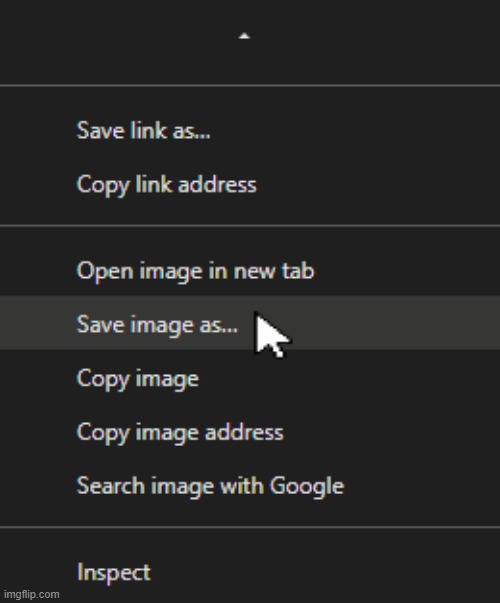500x603 pixels.
Task: Open Inspect developer tools entry
Action: (250, 572)
